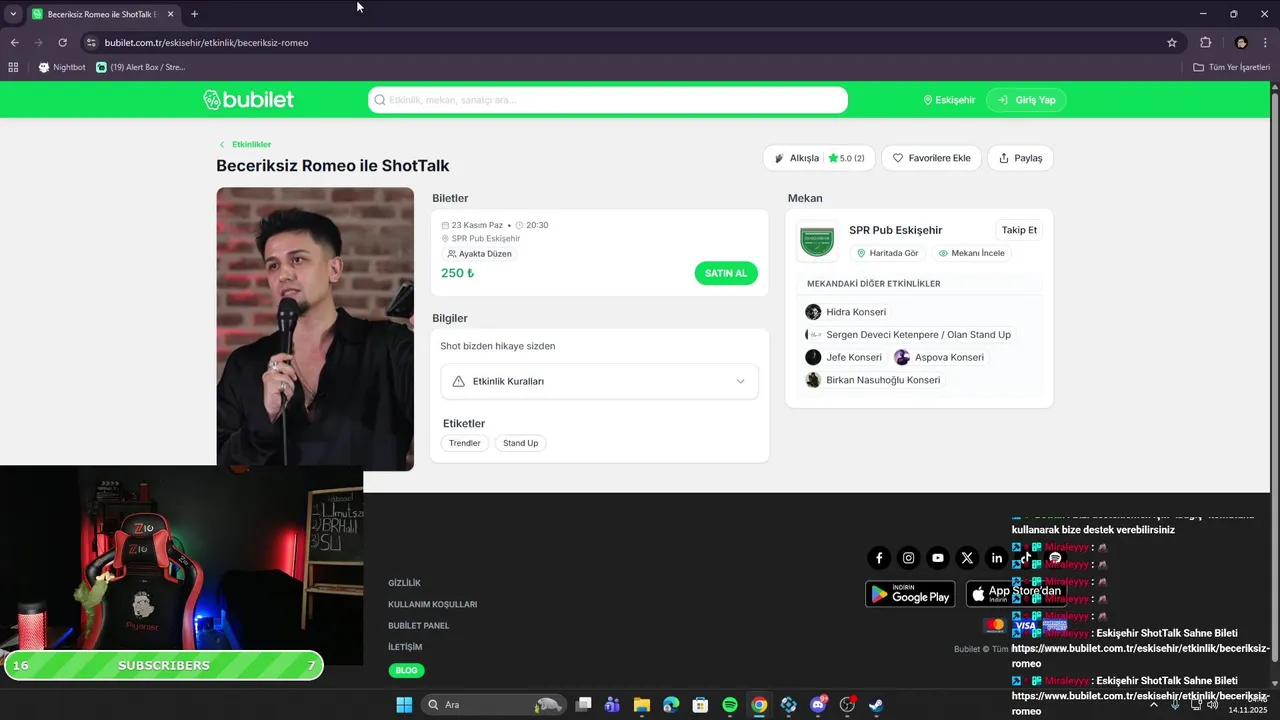Click the Giriş Yap login button
The width and height of the screenshot is (1280, 720).
pos(1026,100)
